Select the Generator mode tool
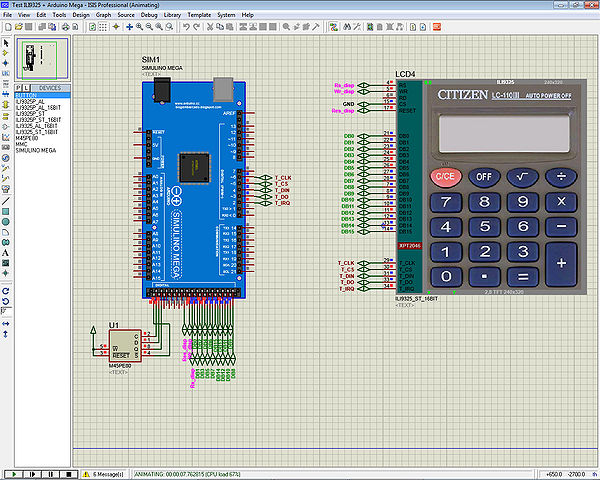This screenshot has height=480, width=600. point(6,158)
